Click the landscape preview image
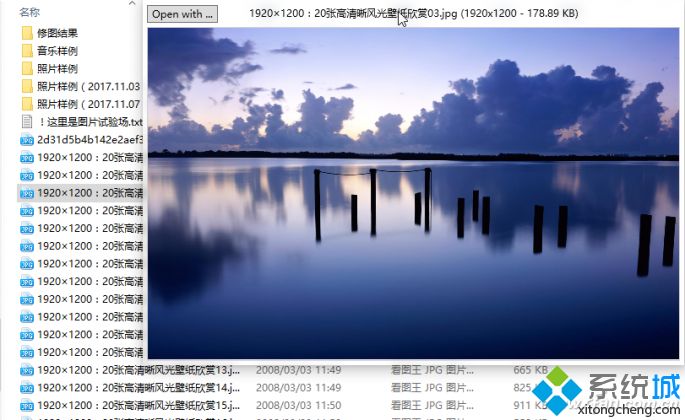685x420 pixels. coord(413,193)
